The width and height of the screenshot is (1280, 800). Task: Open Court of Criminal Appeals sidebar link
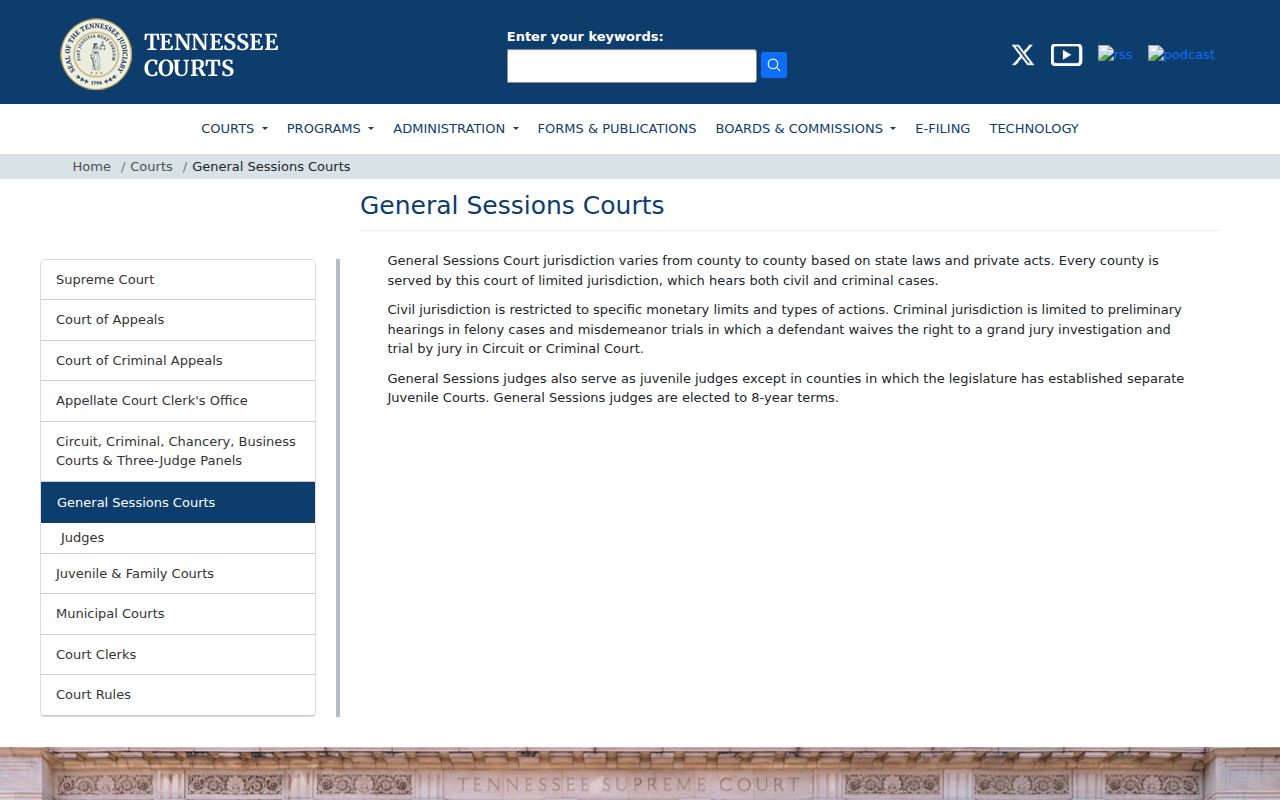[178, 361]
